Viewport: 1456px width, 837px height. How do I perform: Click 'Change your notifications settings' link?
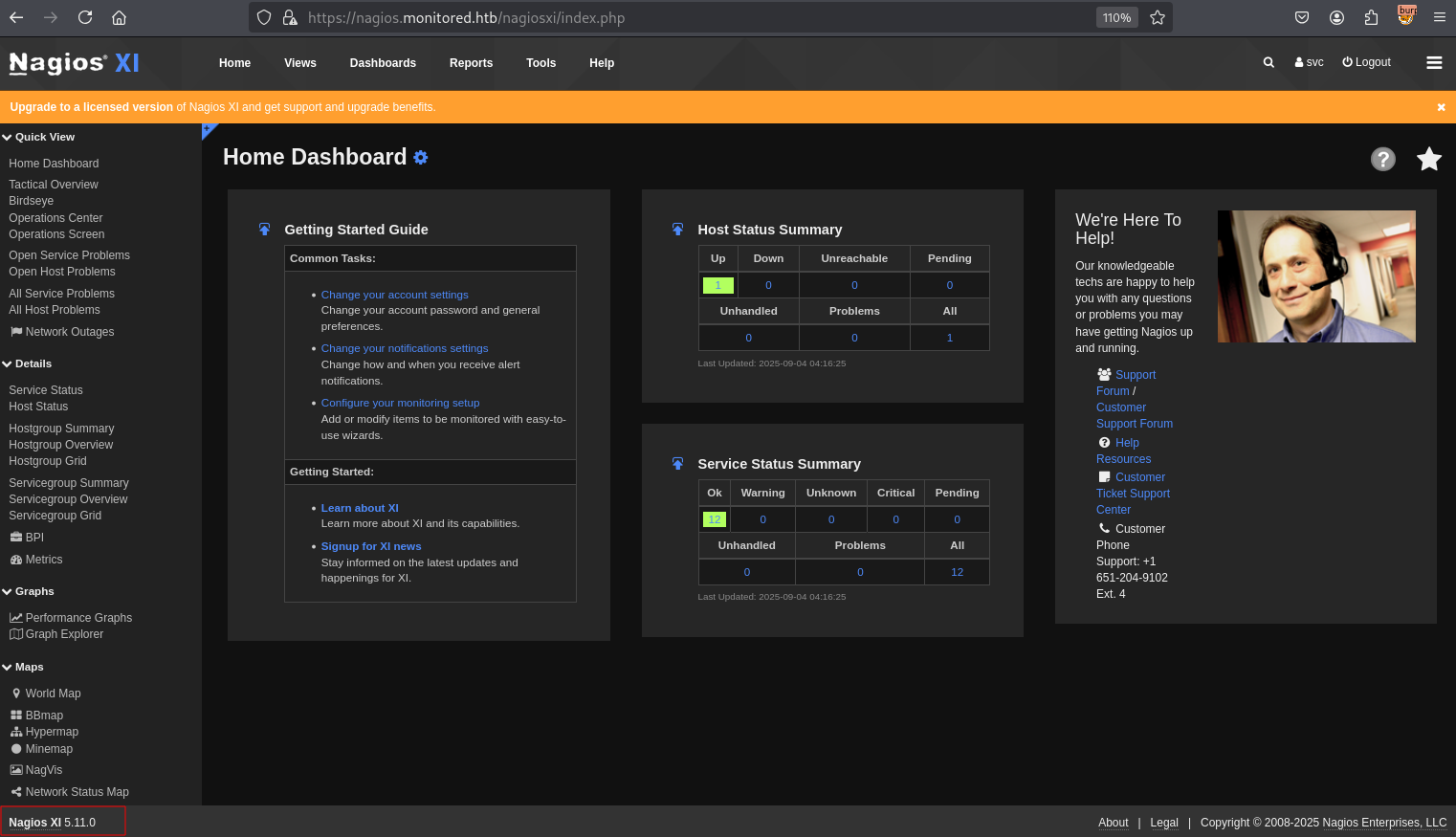pos(405,348)
